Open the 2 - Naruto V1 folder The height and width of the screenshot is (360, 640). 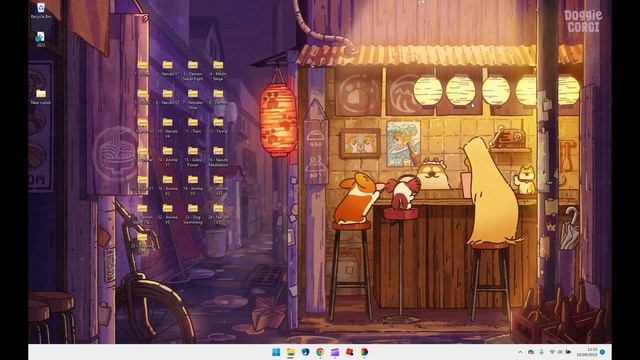(167, 69)
